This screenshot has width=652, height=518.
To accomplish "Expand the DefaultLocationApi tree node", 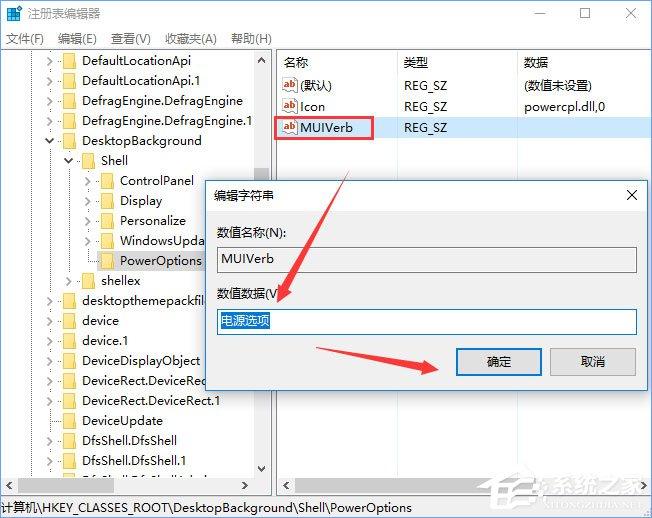I will click(49, 61).
